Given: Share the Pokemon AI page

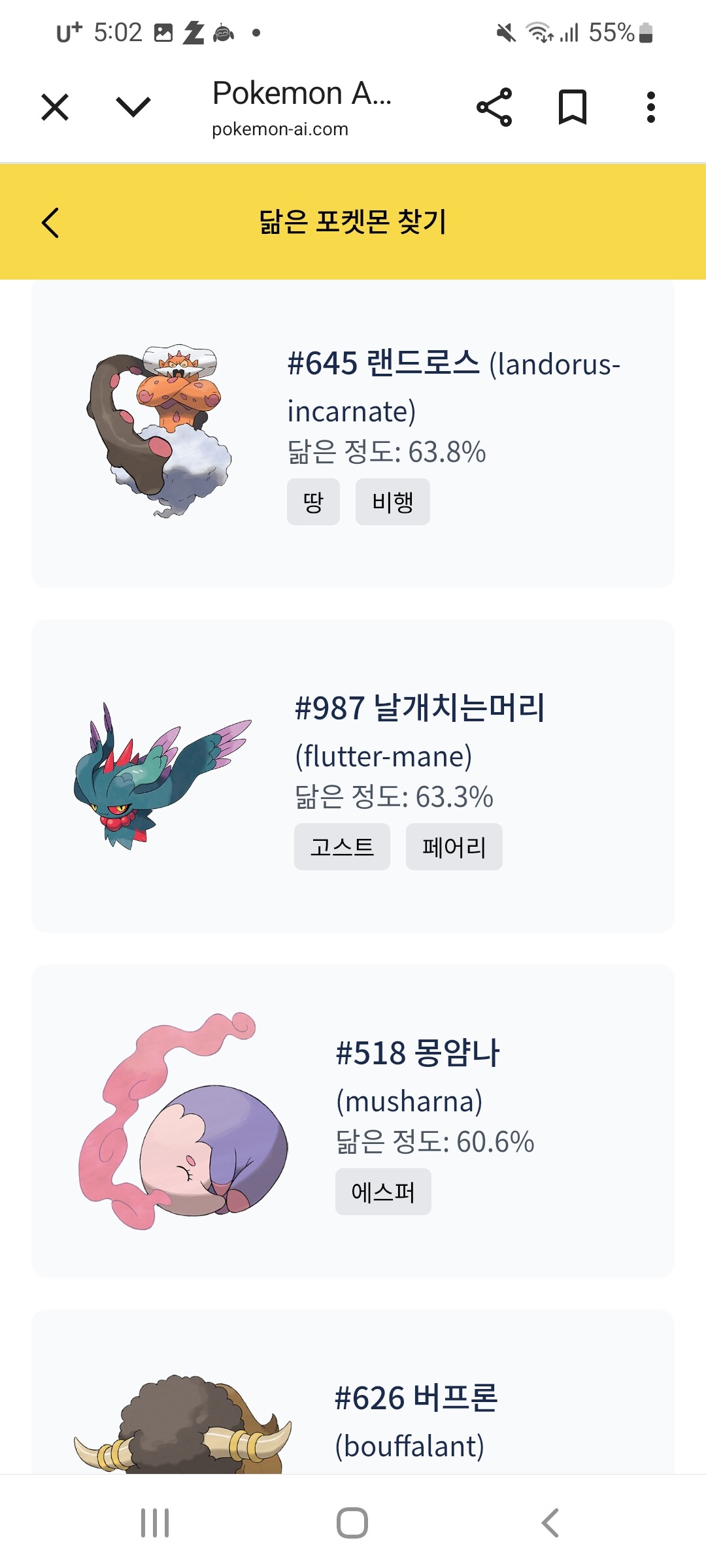Looking at the screenshot, I should (x=494, y=107).
